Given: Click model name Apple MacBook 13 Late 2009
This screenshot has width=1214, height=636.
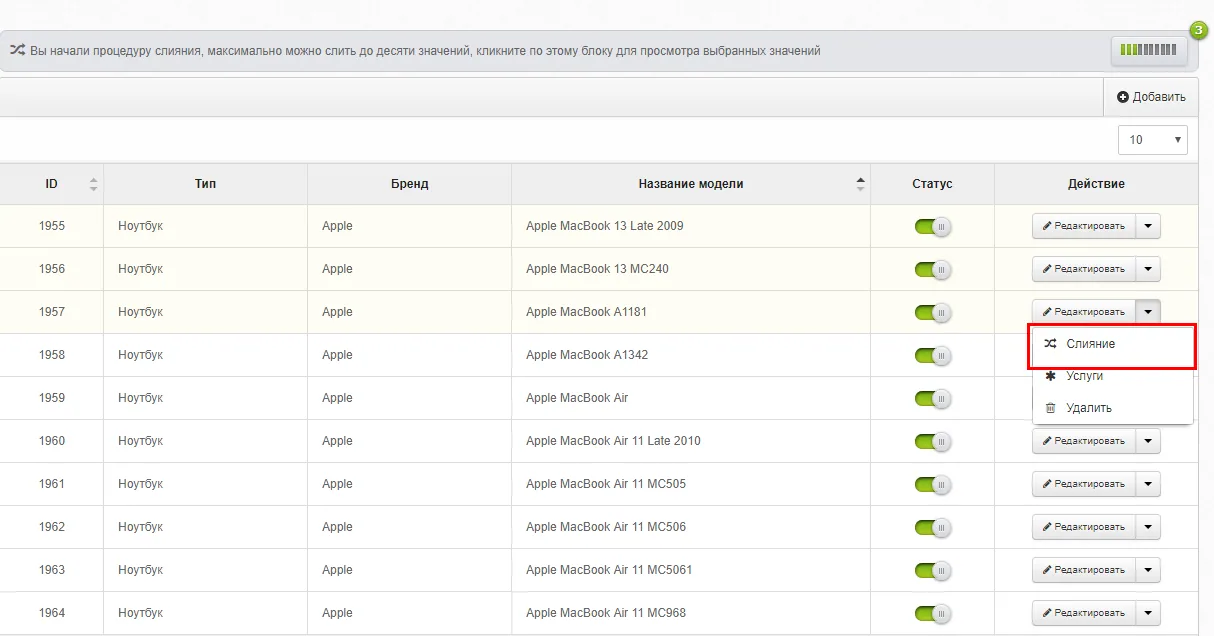Looking at the screenshot, I should [x=605, y=226].
